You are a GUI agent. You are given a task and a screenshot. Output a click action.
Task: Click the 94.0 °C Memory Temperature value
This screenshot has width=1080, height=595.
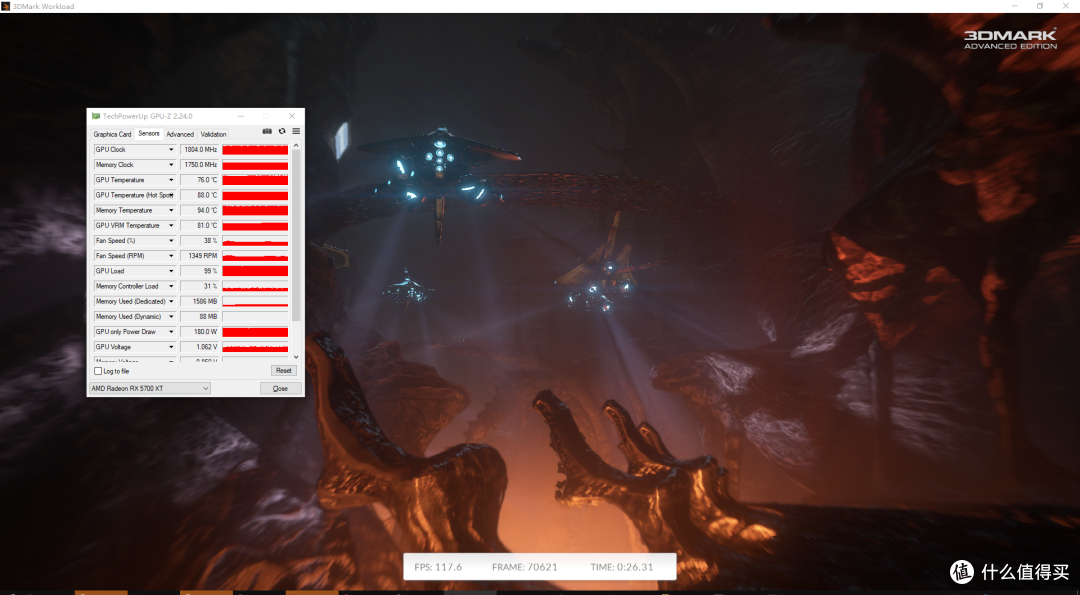199,210
